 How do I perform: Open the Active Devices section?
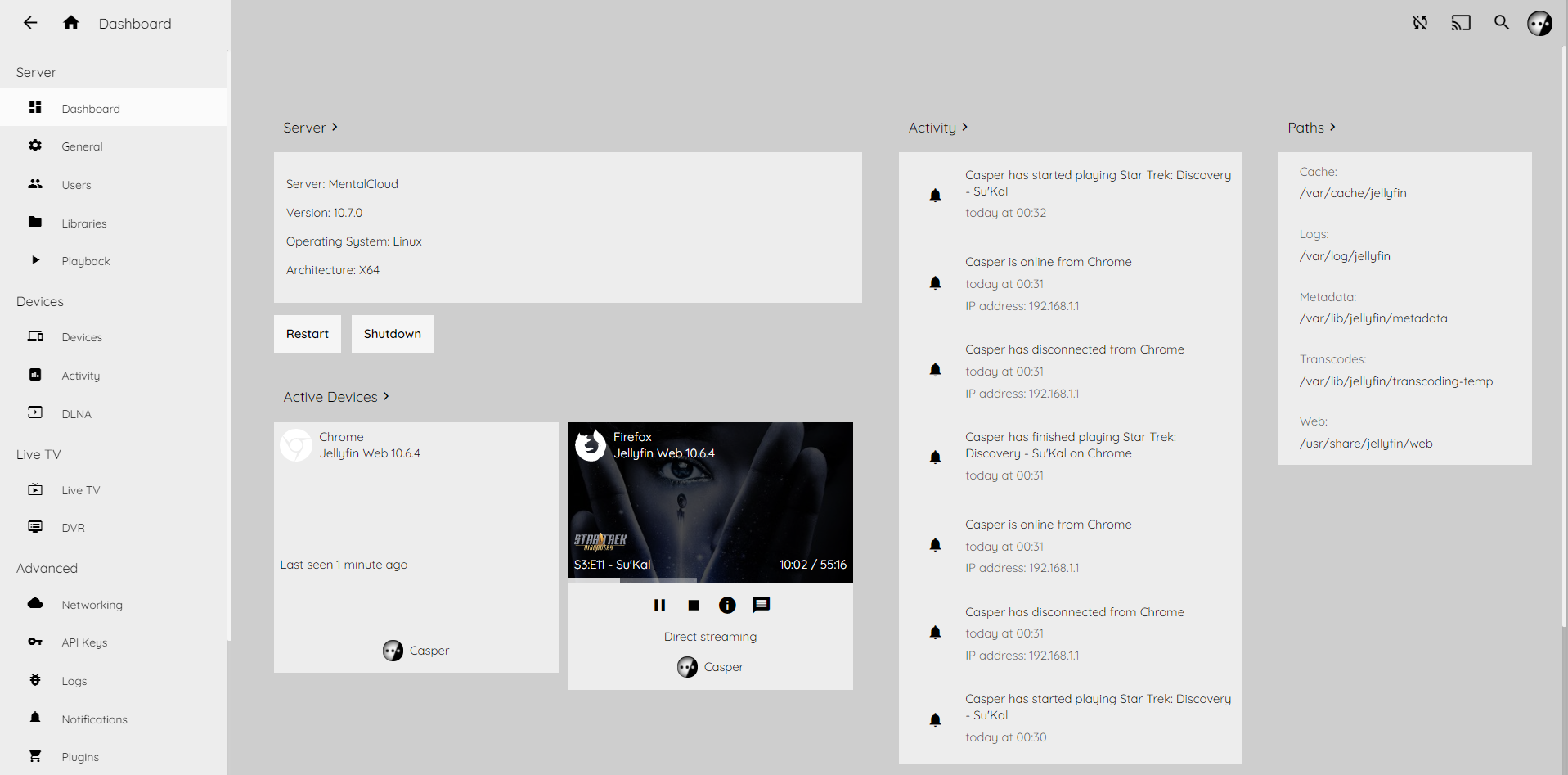coord(336,397)
